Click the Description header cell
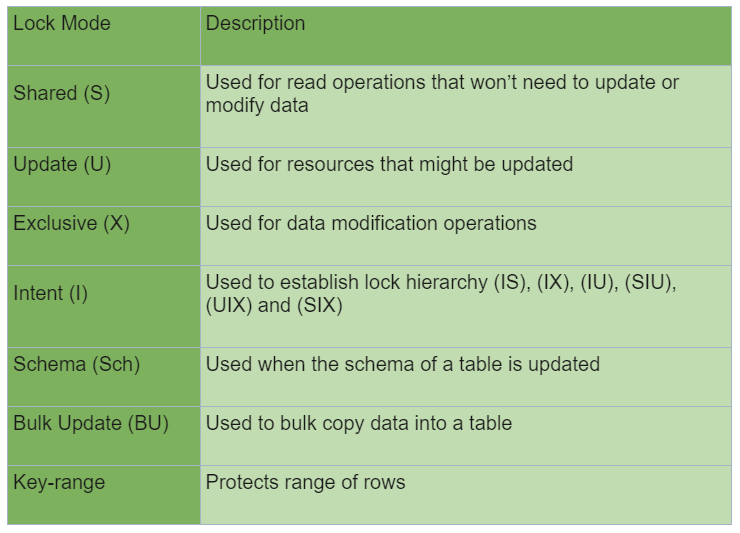This screenshot has width=740, height=533. 466,36
